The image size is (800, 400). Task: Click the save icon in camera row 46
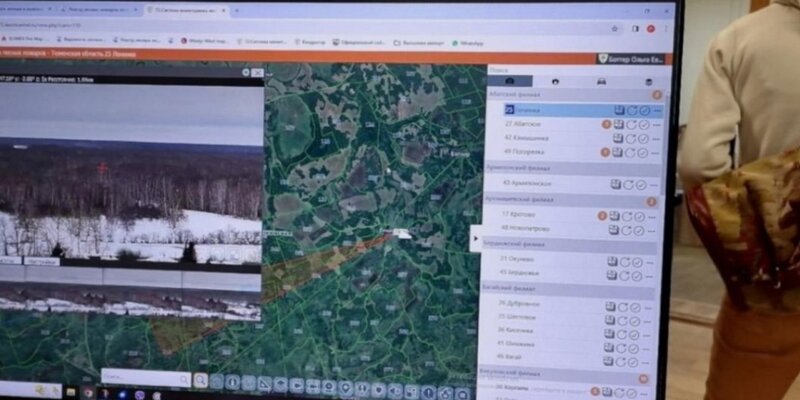coord(608,361)
